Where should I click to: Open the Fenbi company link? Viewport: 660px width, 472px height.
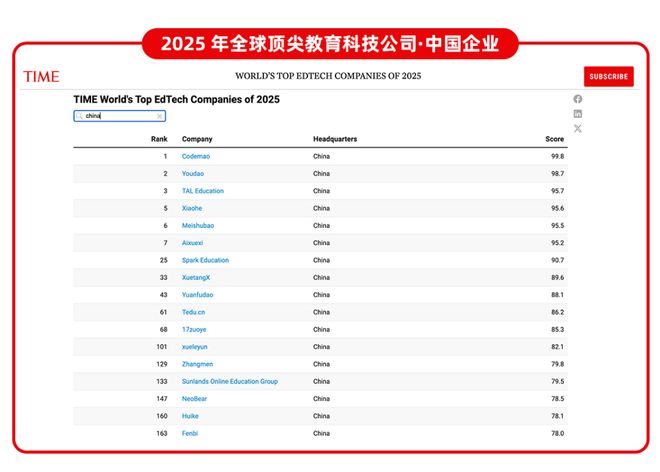[191, 433]
